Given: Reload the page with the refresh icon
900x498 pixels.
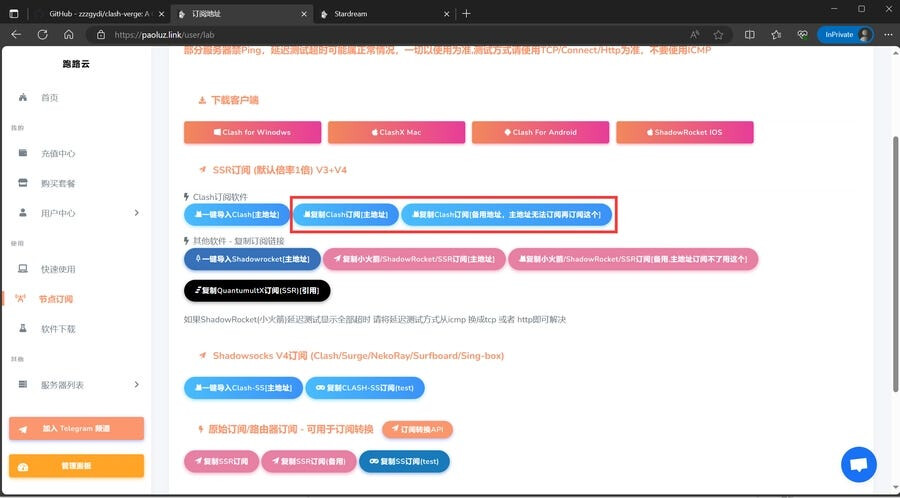Looking at the screenshot, I should pos(42,34).
